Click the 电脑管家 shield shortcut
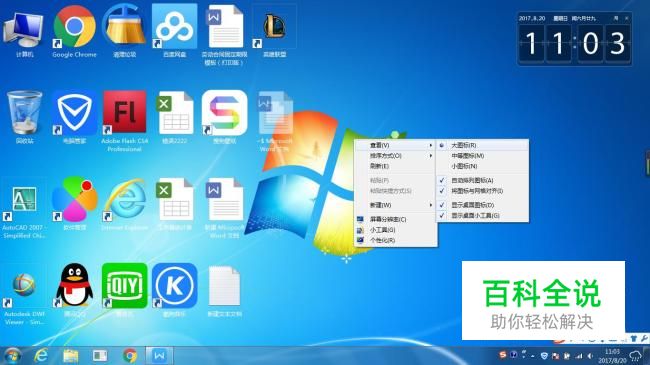Image resolution: width=650 pixels, height=365 pixels. click(x=74, y=117)
